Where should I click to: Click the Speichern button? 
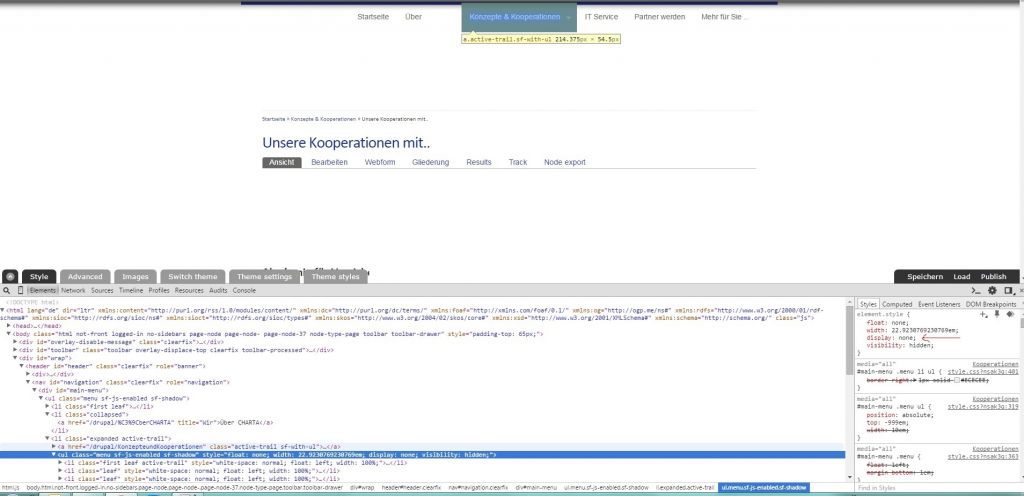[x=925, y=277]
